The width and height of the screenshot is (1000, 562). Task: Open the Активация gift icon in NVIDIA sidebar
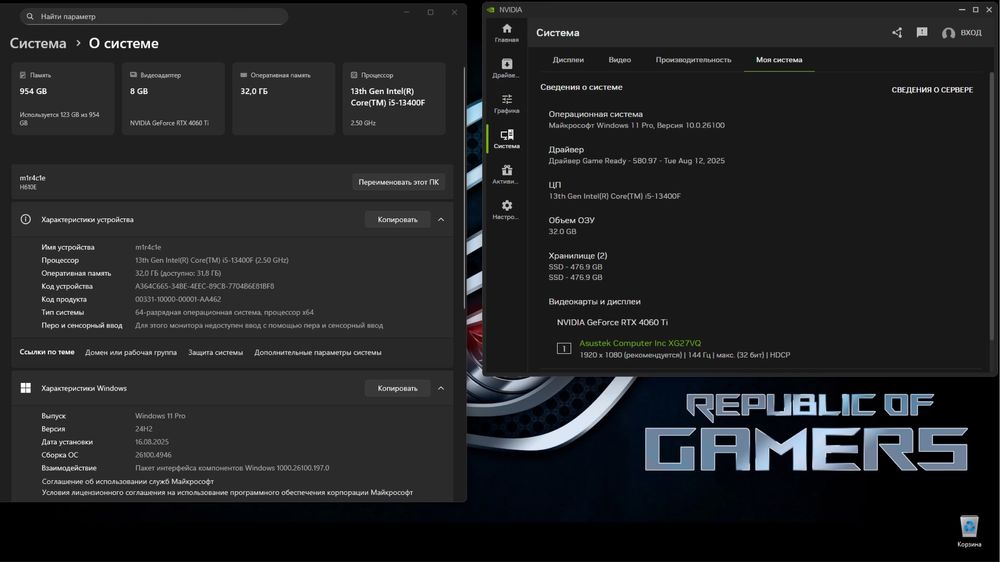coord(506,170)
